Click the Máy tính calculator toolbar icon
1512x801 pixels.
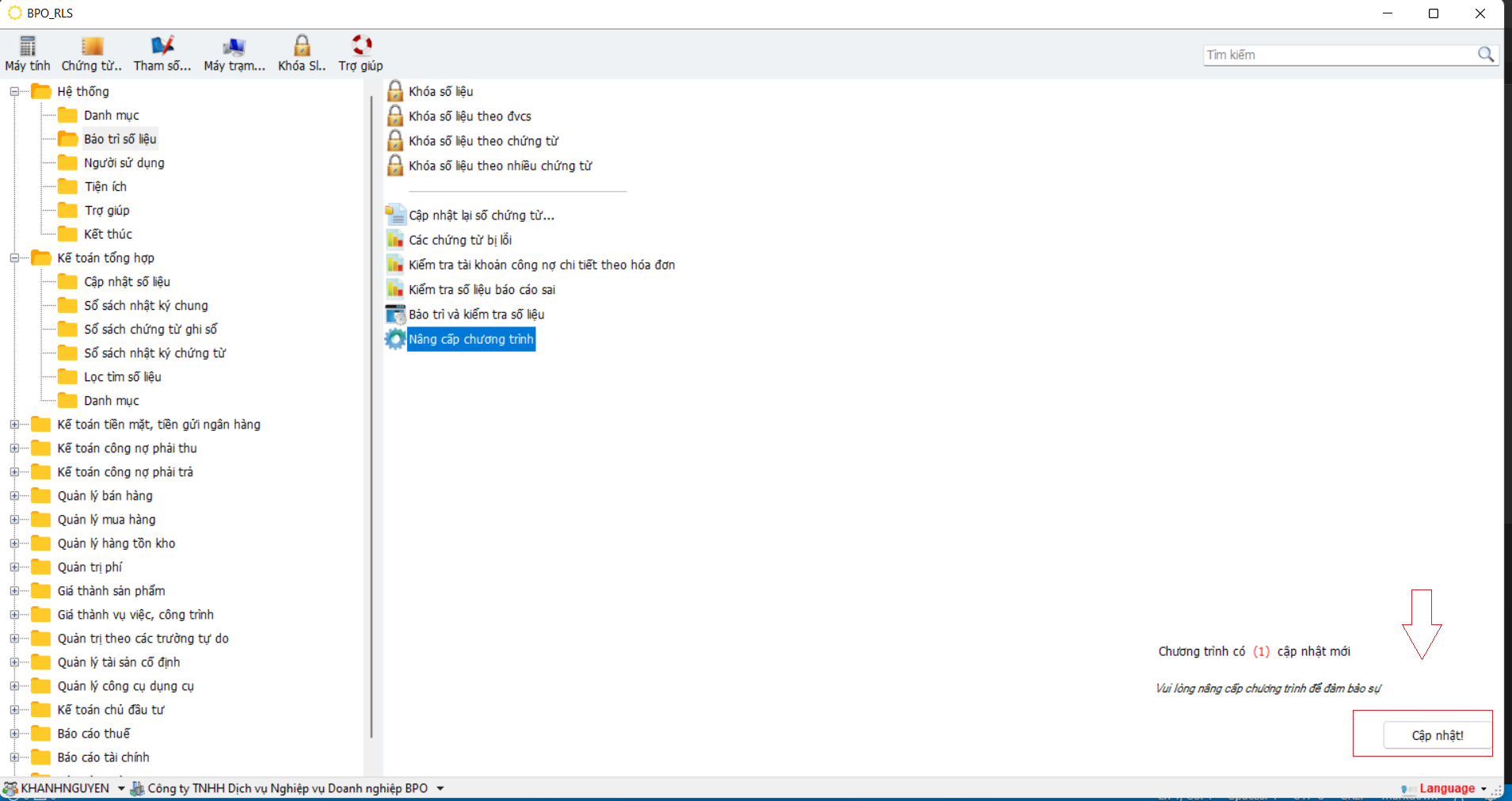click(x=28, y=46)
